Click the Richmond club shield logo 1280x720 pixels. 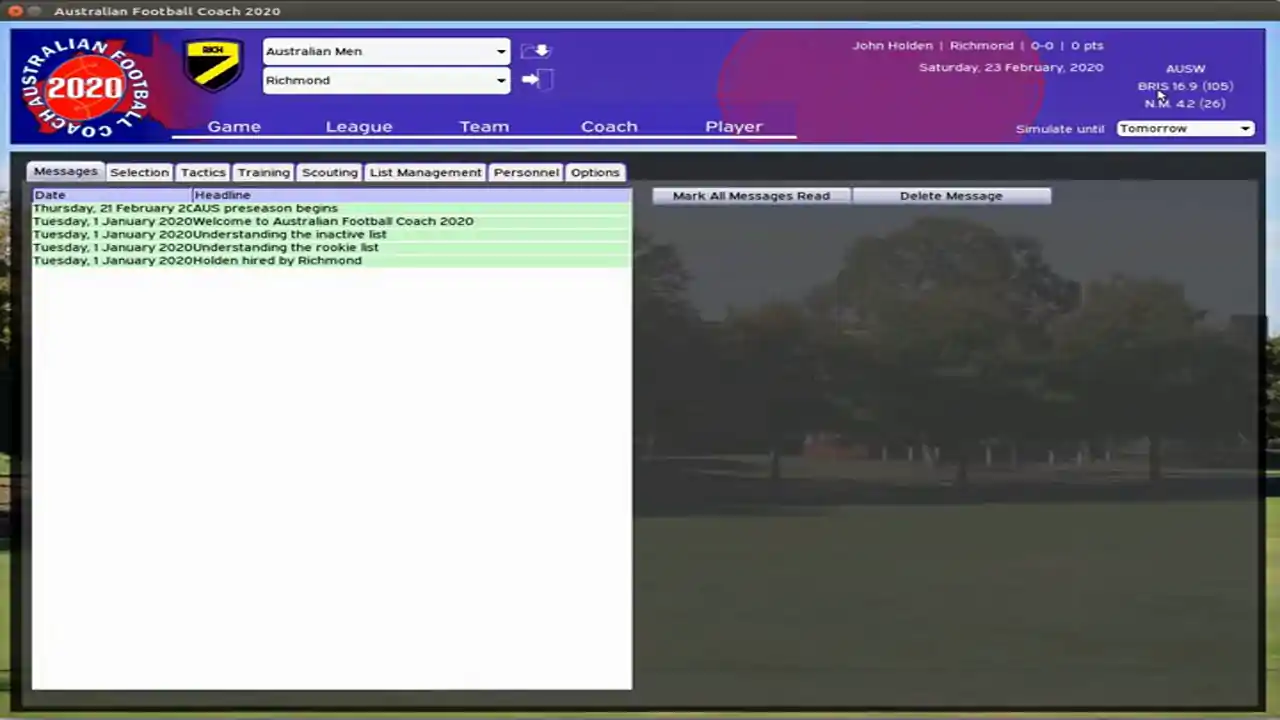coord(213,65)
